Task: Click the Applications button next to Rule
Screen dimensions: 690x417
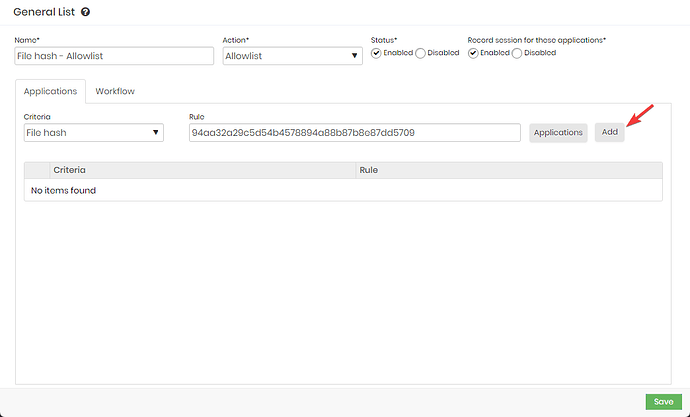Action: tap(558, 132)
